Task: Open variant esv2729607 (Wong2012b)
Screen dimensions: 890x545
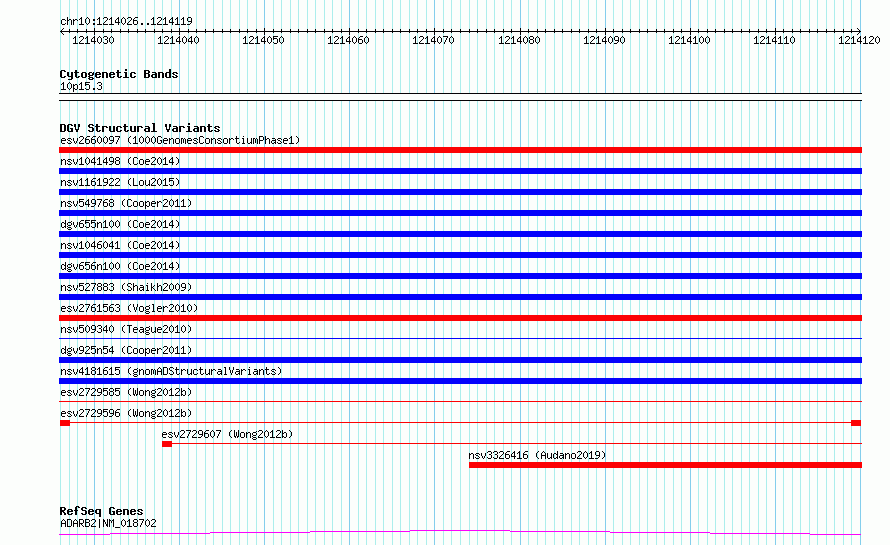Action: coord(227,434)
